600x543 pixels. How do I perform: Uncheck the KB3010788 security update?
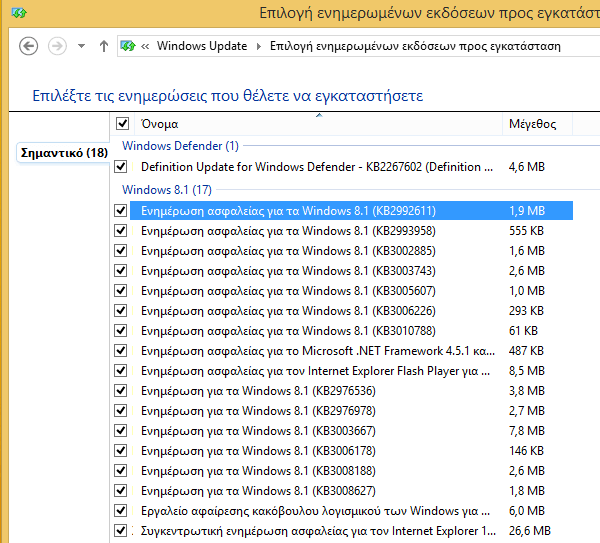(x=121, y=330)
